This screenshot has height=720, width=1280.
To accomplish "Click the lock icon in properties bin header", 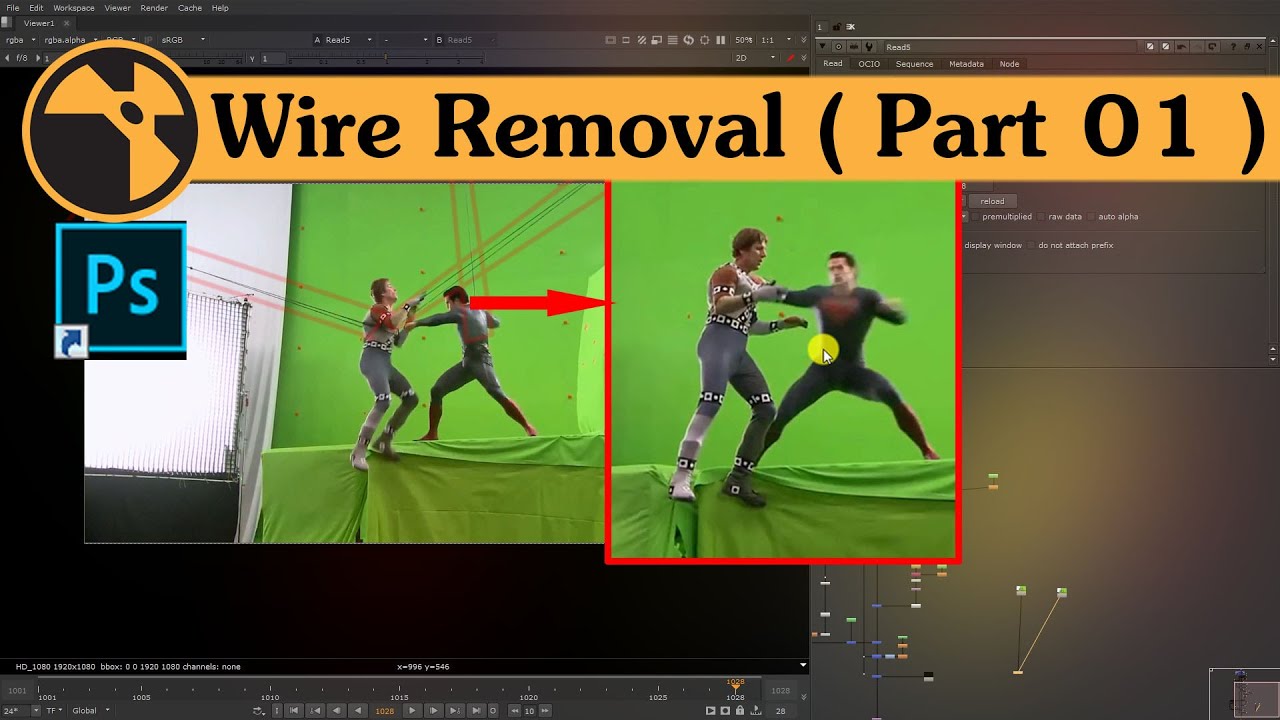I will pyautogui.click(x=837, y=27).
